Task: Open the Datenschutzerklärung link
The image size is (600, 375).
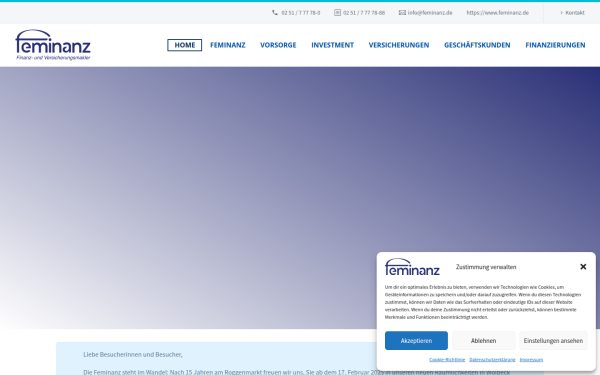Action: coord(492,360)
